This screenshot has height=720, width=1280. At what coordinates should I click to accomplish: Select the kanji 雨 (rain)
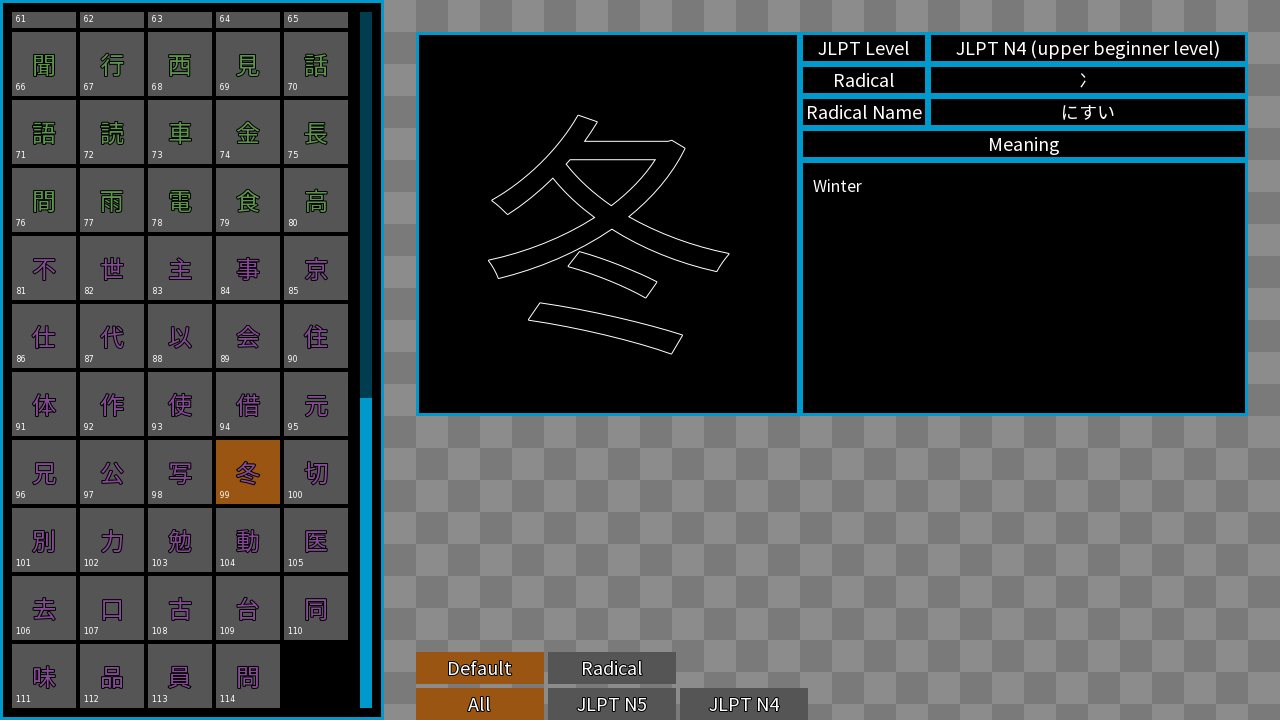[112, 200]
